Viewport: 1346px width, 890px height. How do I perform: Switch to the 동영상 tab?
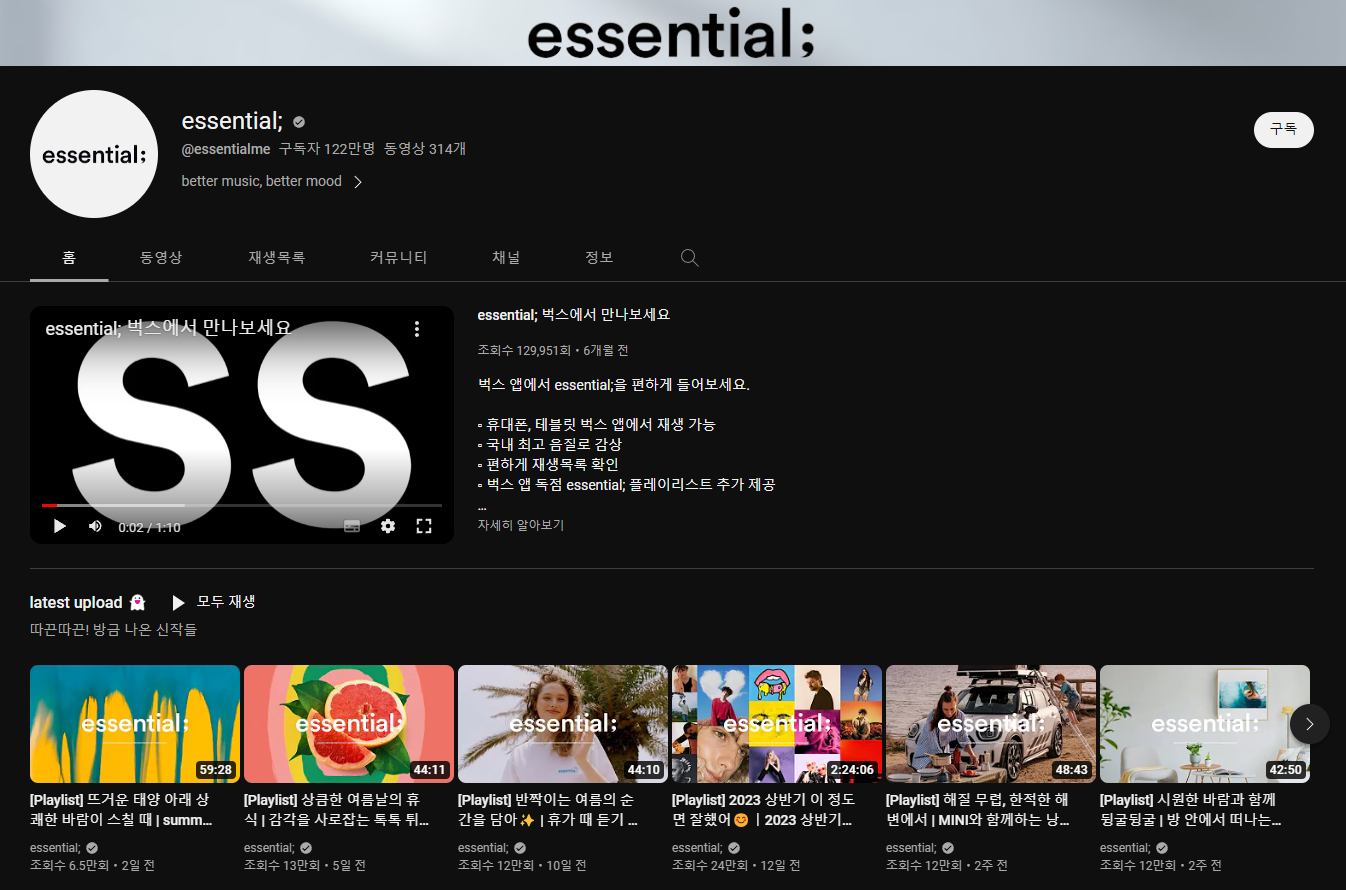point(161,258)
